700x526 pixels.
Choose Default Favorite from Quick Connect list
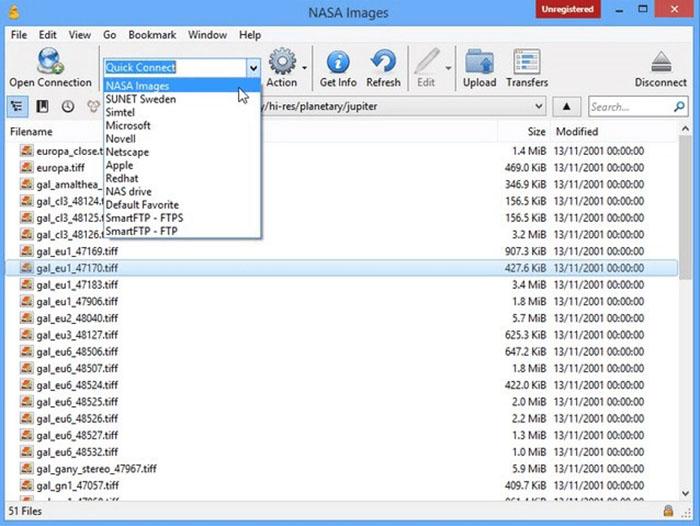click(182, 205)
